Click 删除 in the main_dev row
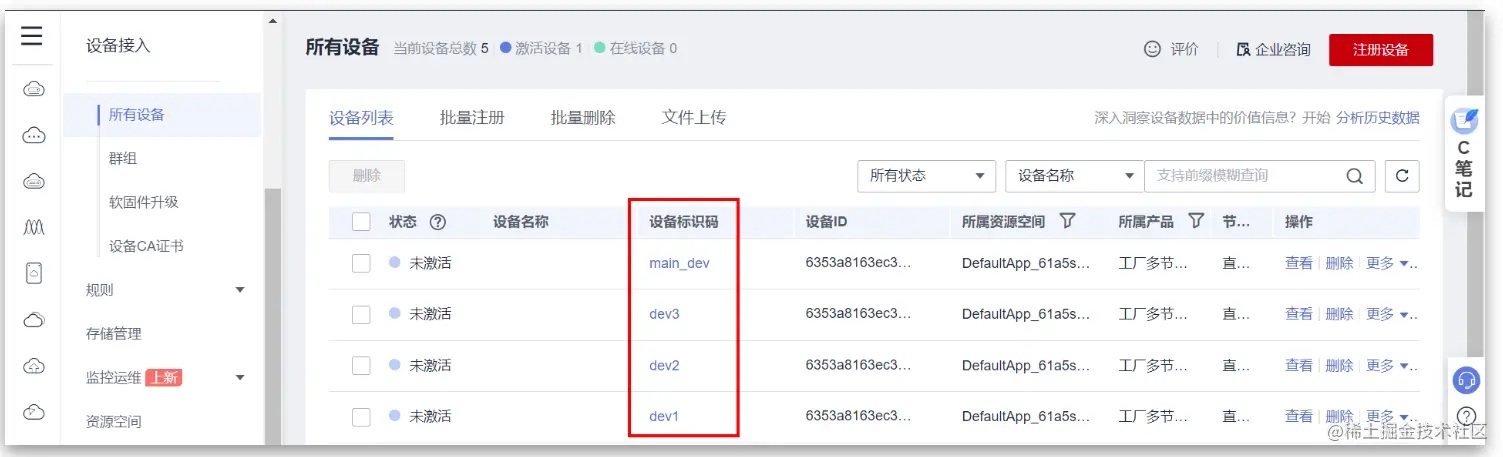Image resolution: width=1503 pixels, height=457 pixels. (1339, 263)
